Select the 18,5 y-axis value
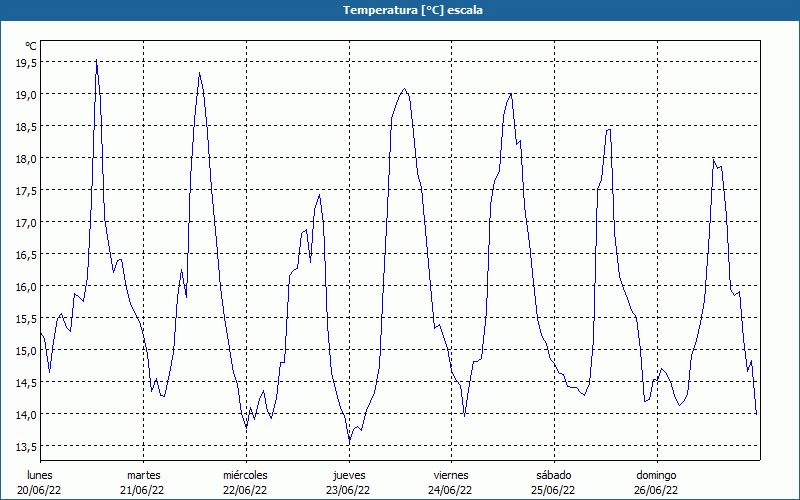The width and height of the screenshot is (800, 500). click(x=26, y=127)
